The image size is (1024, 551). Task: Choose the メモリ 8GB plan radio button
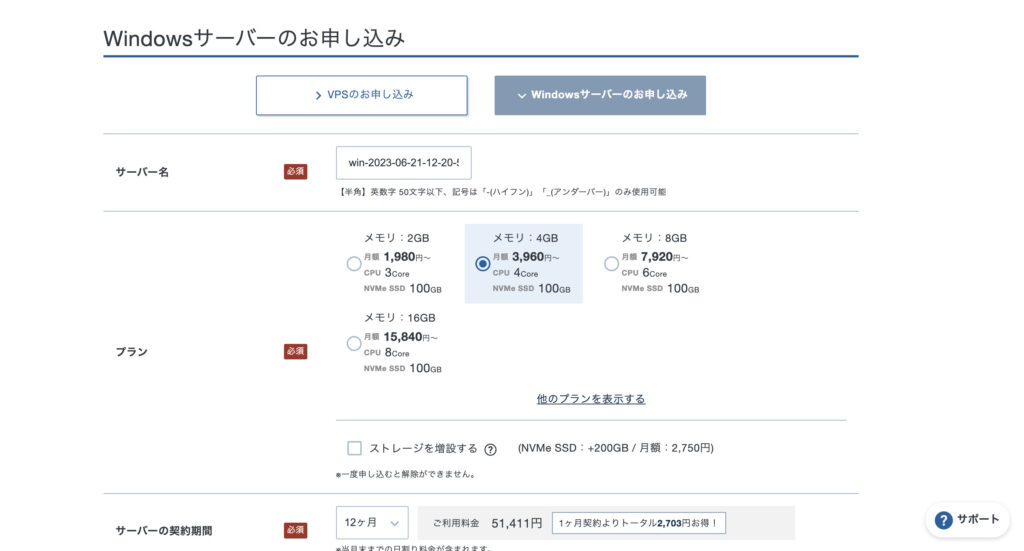pyautogui.click(x=611, y=264)
